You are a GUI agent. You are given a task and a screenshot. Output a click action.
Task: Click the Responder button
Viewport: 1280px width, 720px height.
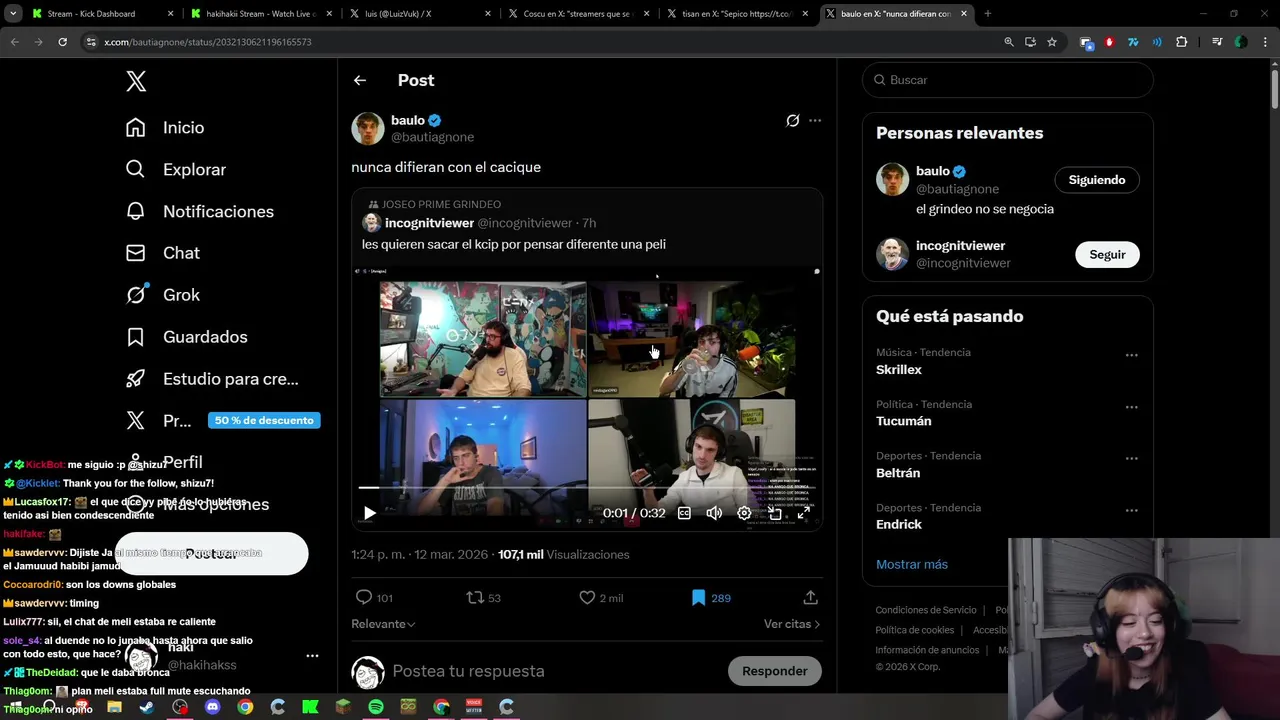pos(775,671)
